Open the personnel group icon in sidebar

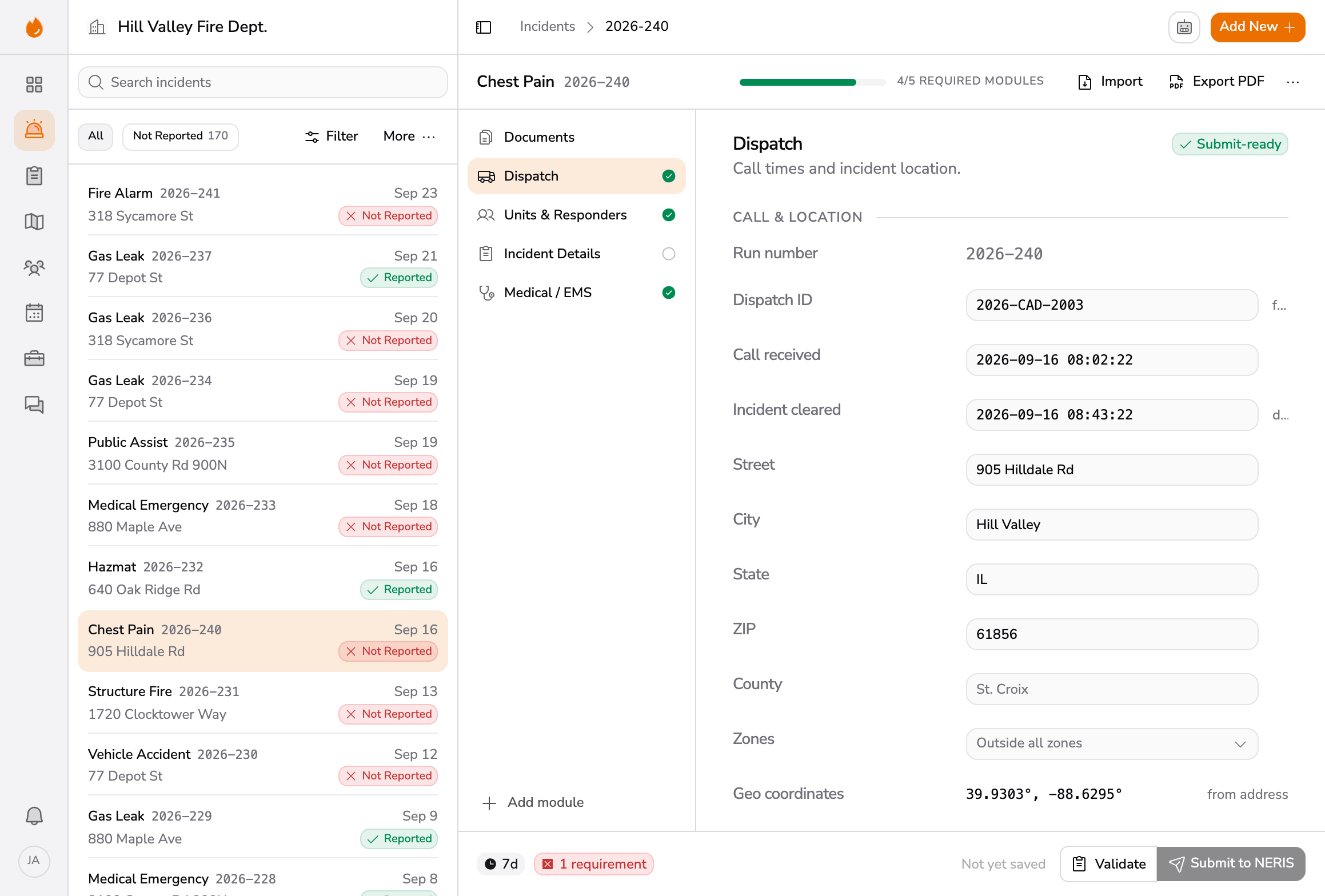34,267
